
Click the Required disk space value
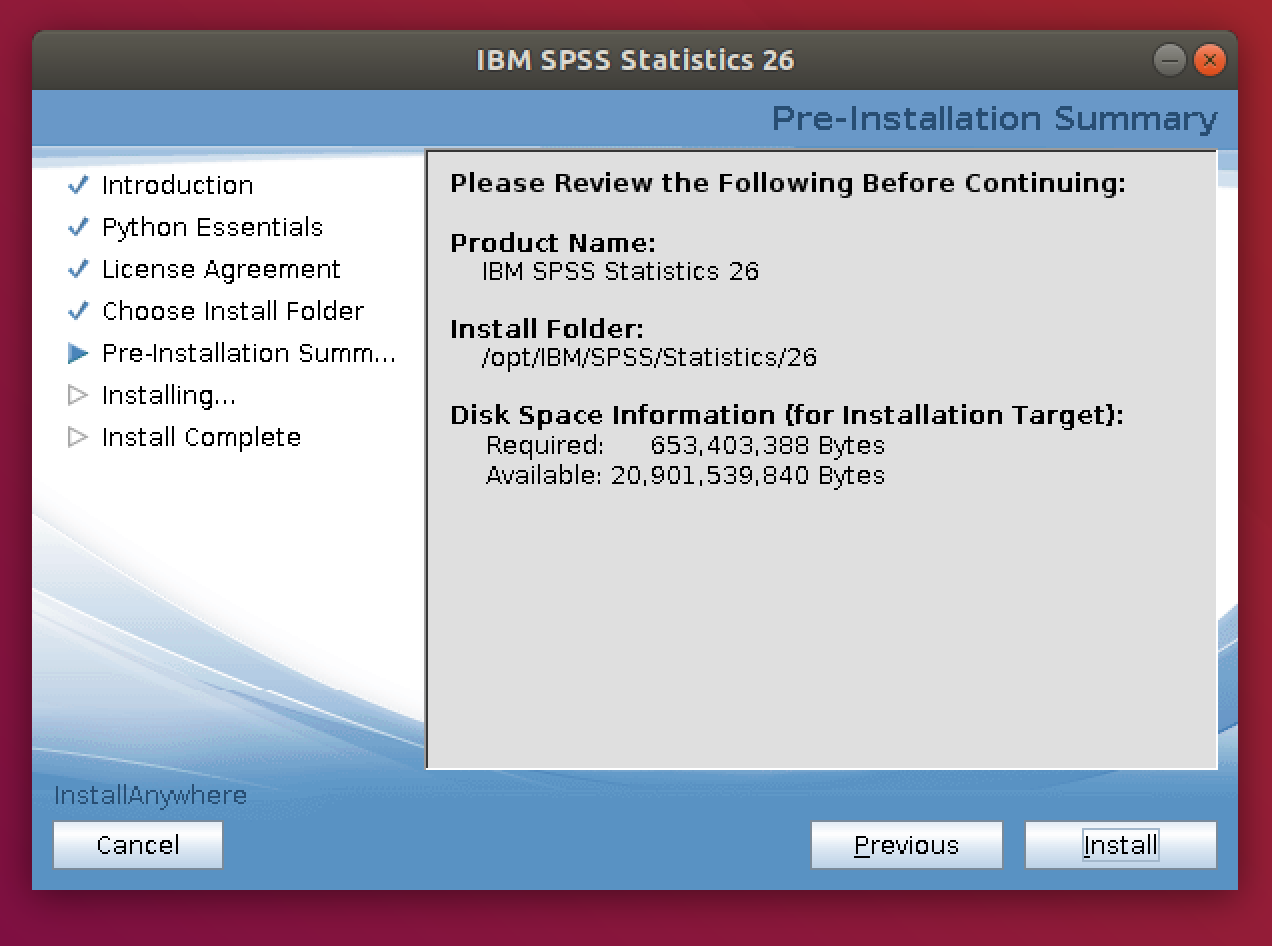pos(767,445)
